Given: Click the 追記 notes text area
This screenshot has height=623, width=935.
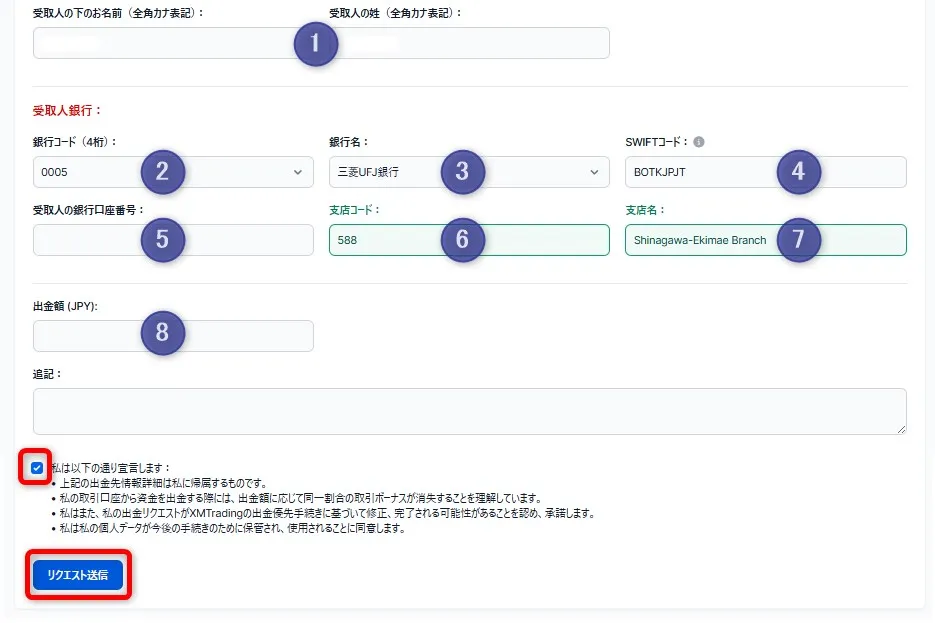Looking at the screenshot, I should click(470, 411).
